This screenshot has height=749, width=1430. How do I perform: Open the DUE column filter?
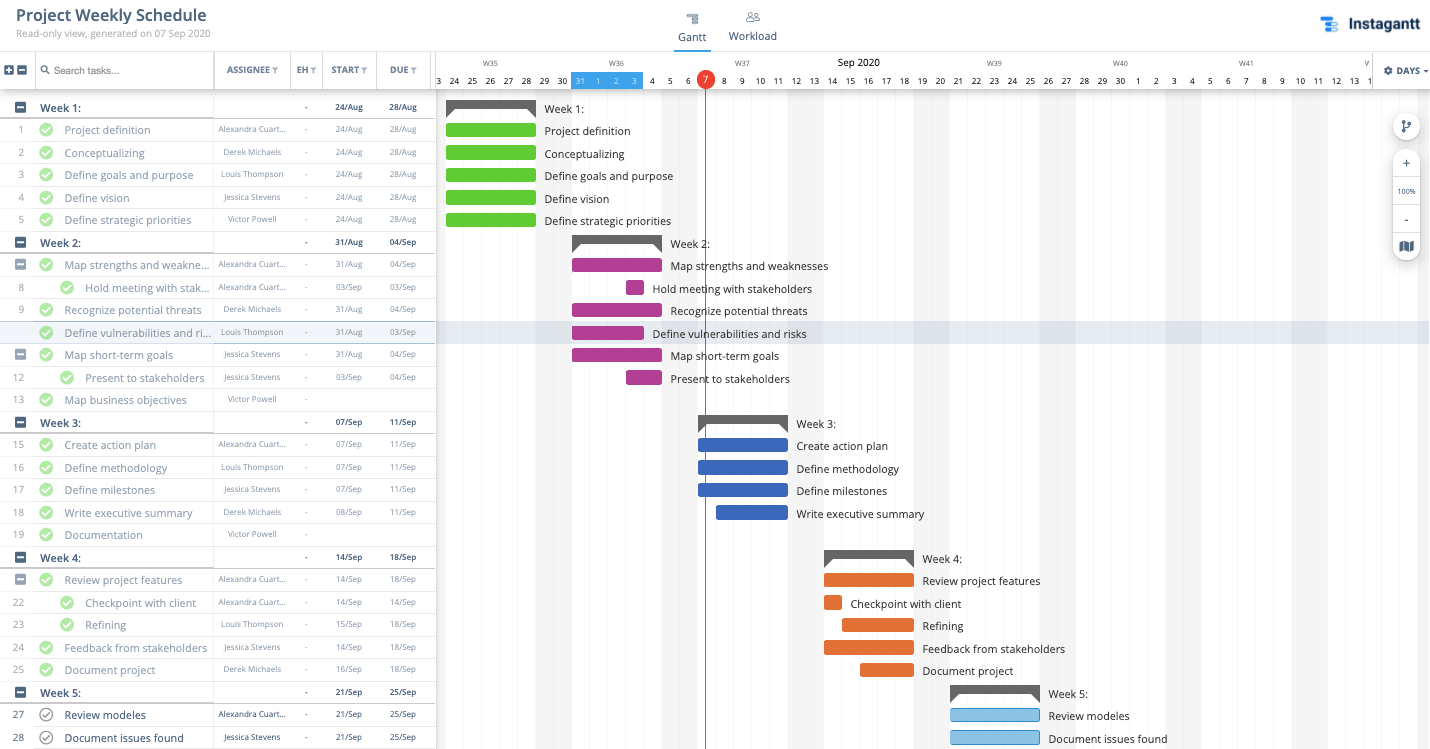(x=412, y=70)
